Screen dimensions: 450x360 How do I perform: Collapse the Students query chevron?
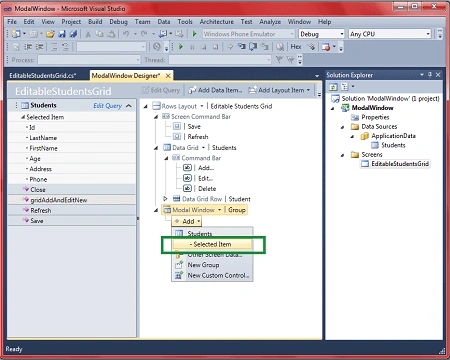[x=129, y=106]
